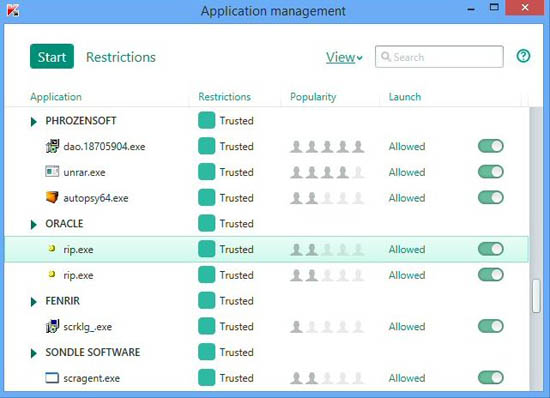The height and width of the screenshot is (398, 550).
Task: Click Trusted restriction square for dao.18705904.exe
Action: pos(206,146)
